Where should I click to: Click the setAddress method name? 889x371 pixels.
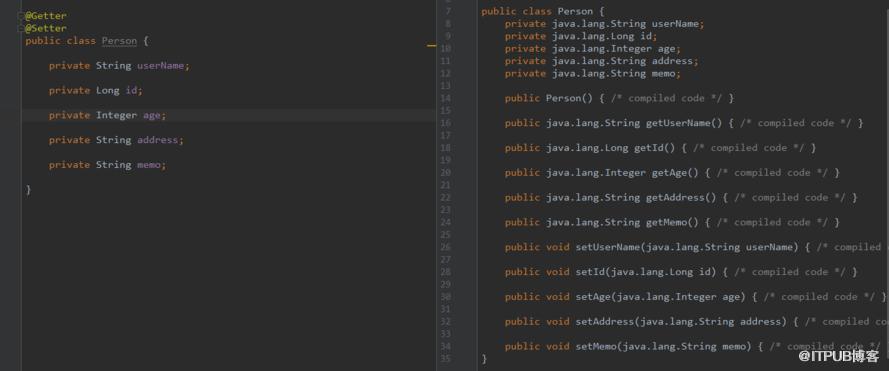tap(604, 322)
